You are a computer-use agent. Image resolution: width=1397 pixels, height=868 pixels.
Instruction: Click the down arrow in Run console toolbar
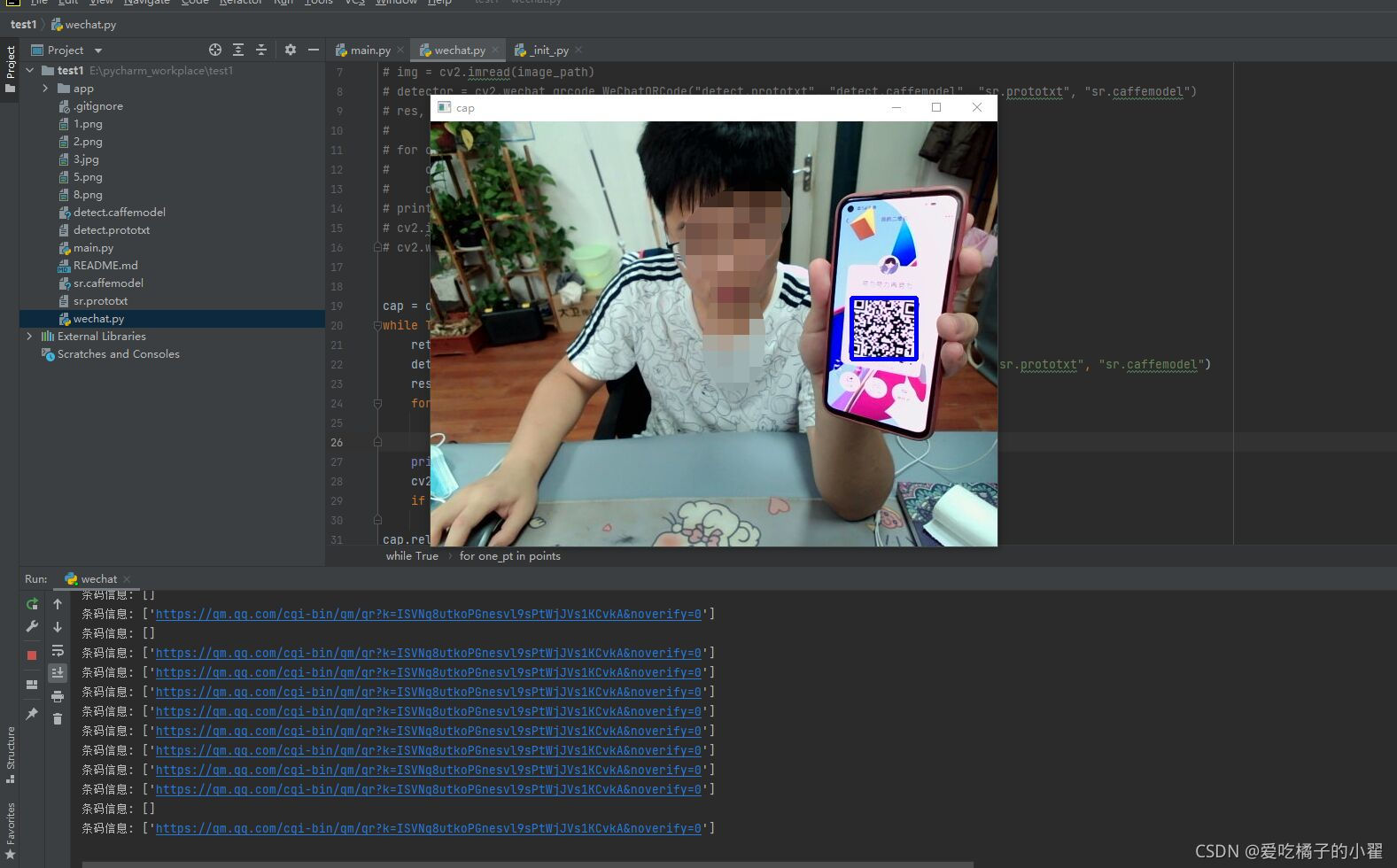[x=58, y=626]
